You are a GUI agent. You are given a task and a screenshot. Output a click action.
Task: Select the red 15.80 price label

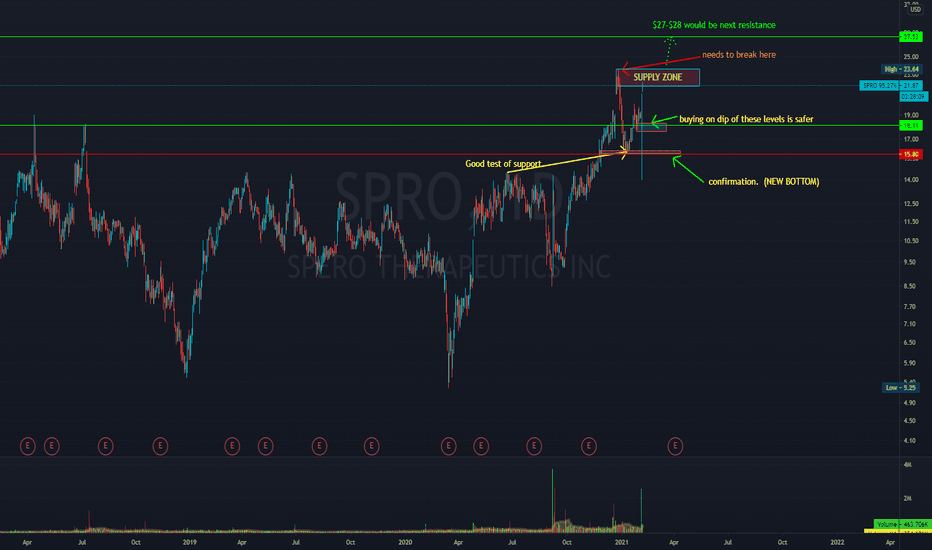[911, 154]
